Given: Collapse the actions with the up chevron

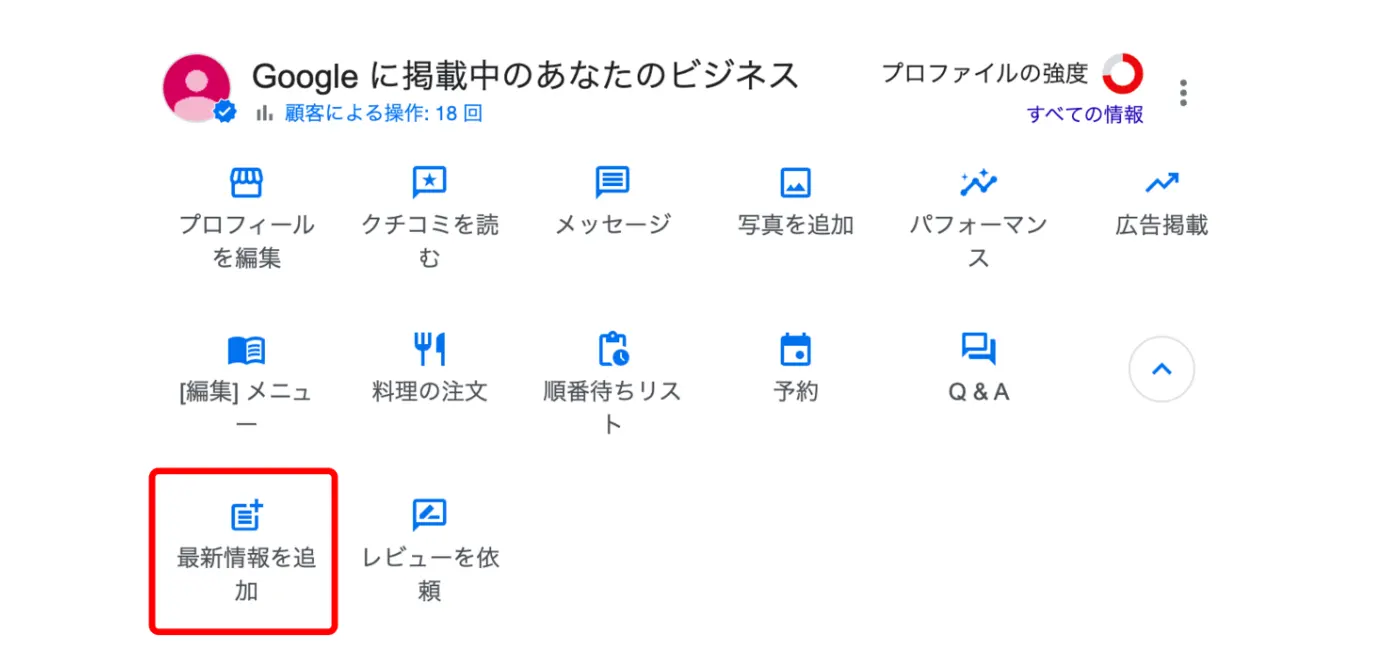Looking at the screenshot, I should [x=1161, y=370].
